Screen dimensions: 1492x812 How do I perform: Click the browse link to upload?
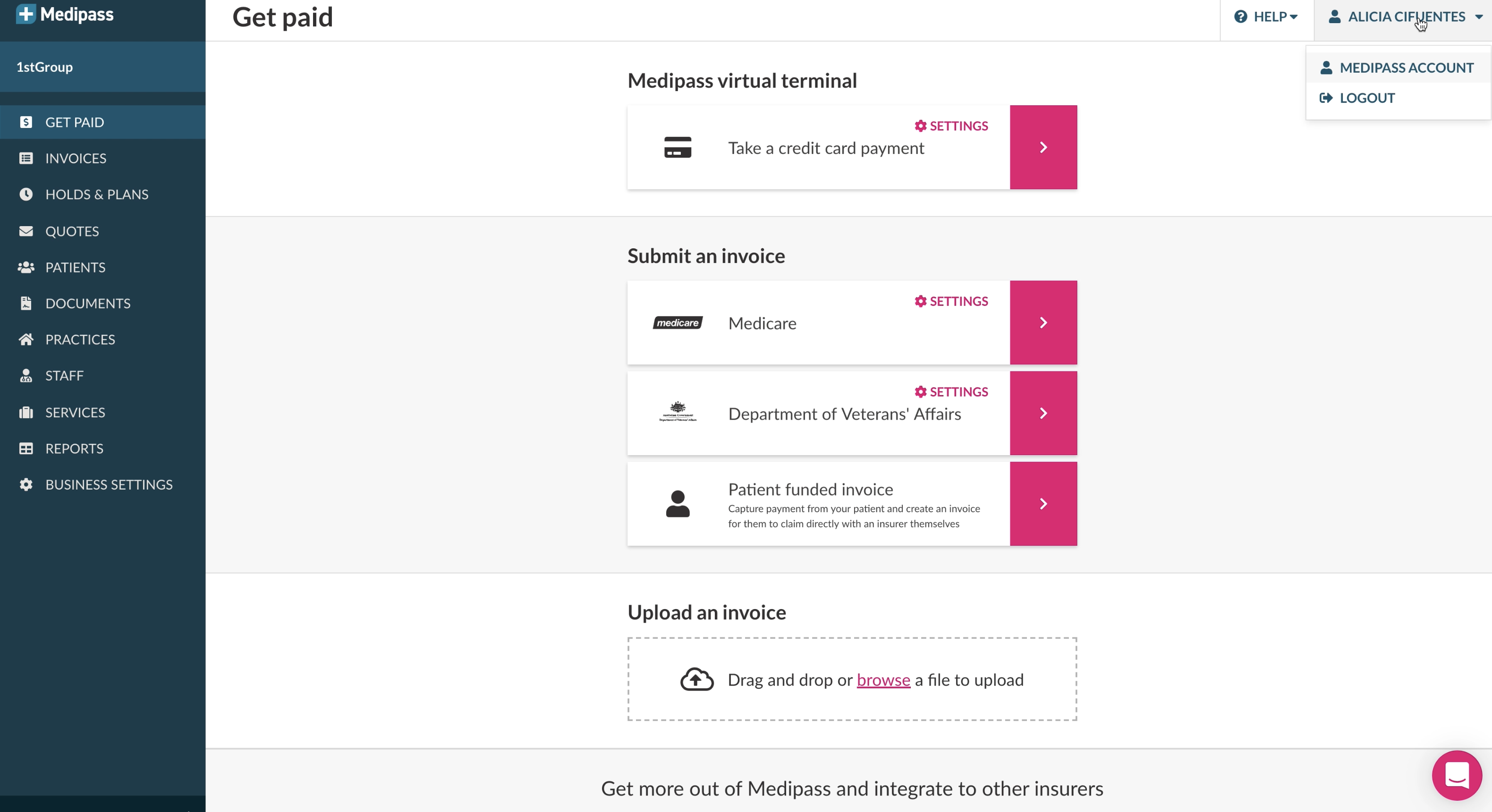883,679
